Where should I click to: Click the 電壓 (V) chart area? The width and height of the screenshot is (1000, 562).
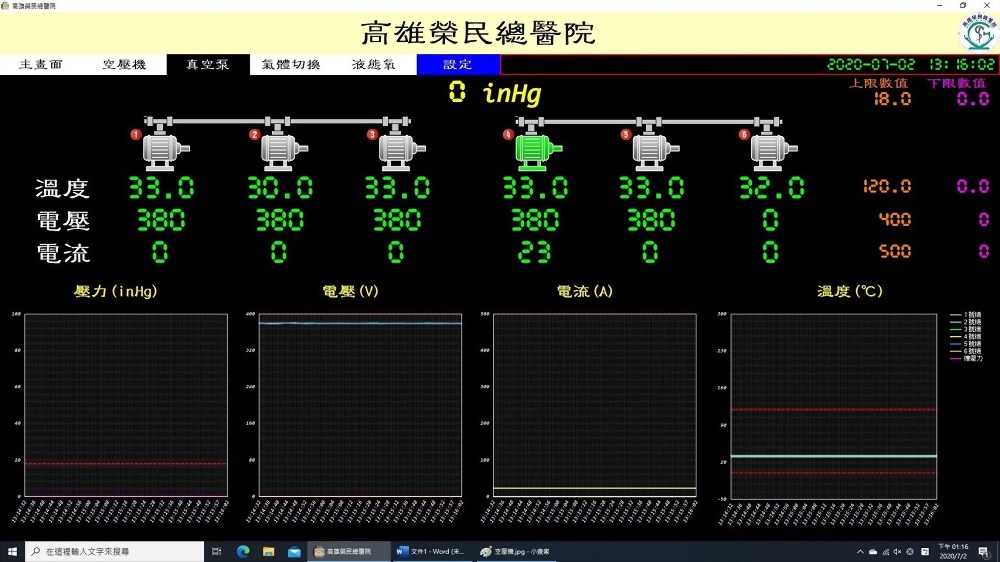coord(360,404)
